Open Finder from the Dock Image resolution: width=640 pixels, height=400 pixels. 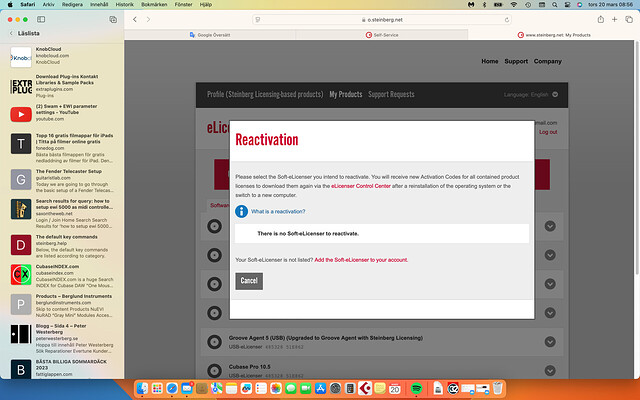[x=142, y=388]
